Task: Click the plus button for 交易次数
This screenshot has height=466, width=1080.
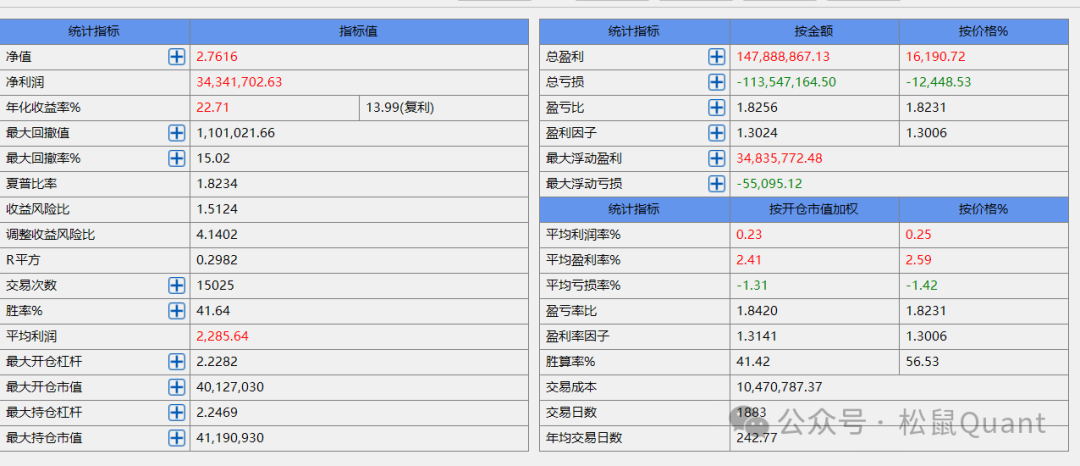Action: tap(177, 285)
